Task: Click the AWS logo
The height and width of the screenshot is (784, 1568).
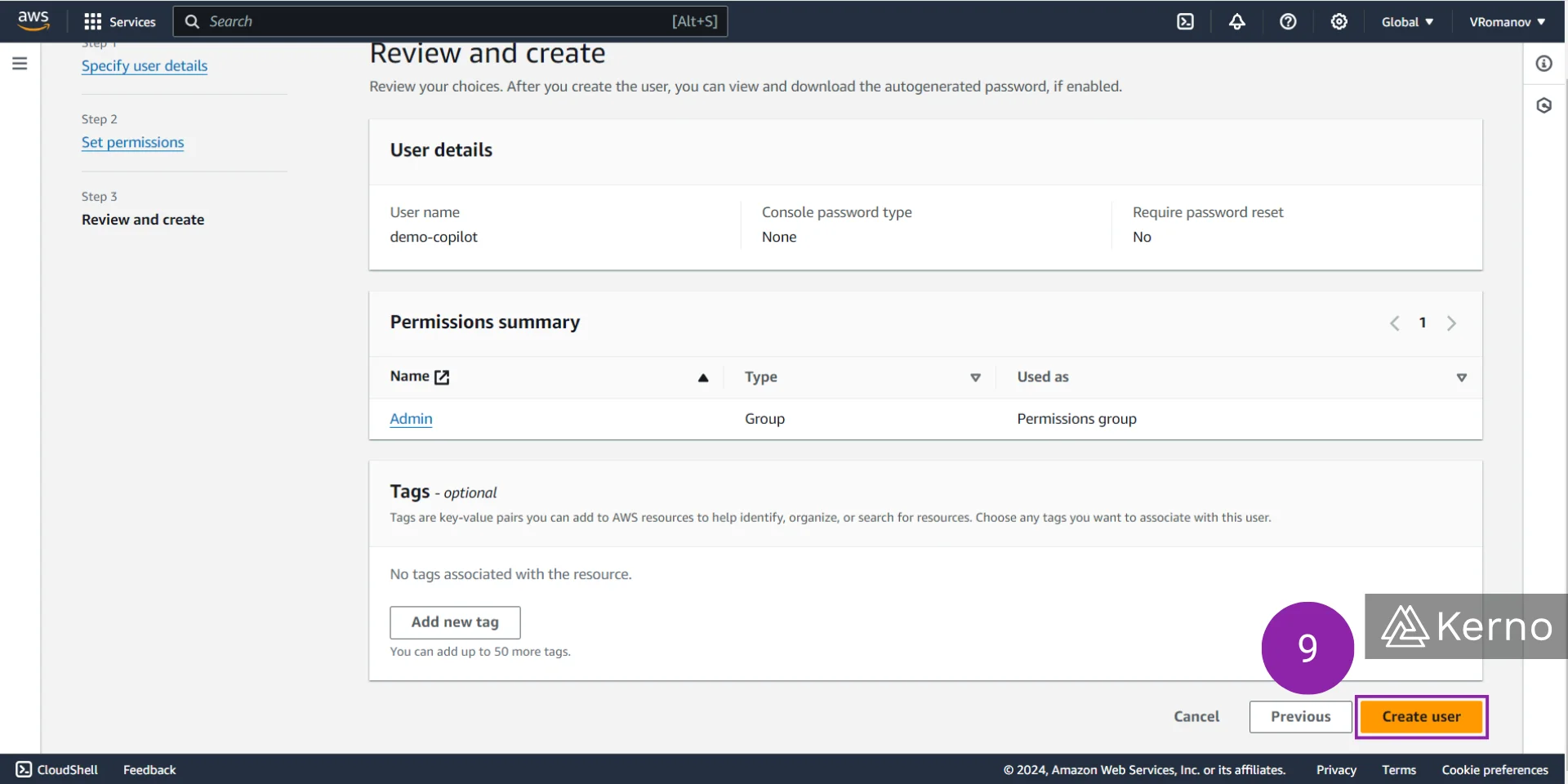Action: [x=33, y=20]
